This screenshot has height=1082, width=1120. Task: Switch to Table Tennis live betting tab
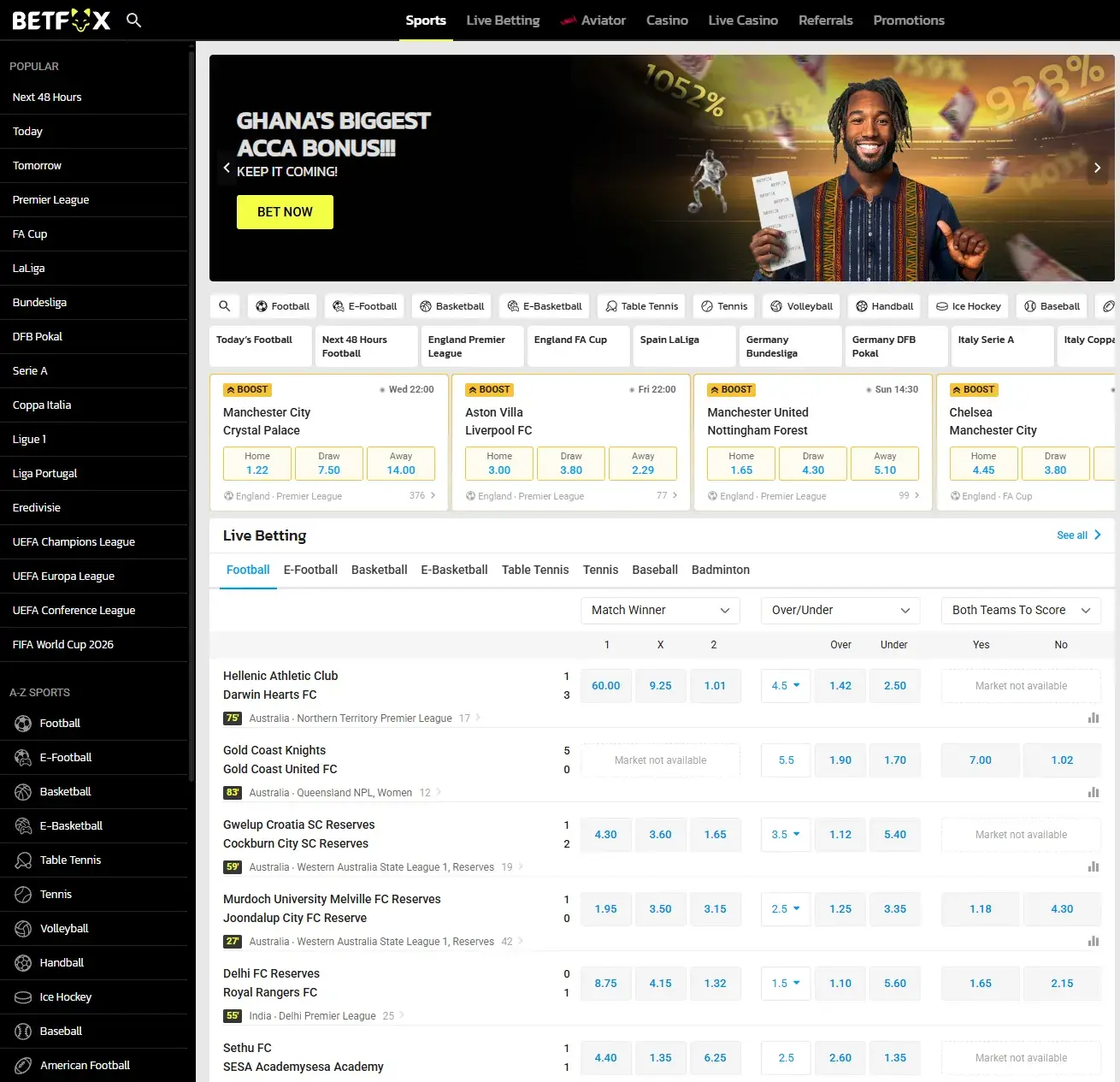click(535, 570)
